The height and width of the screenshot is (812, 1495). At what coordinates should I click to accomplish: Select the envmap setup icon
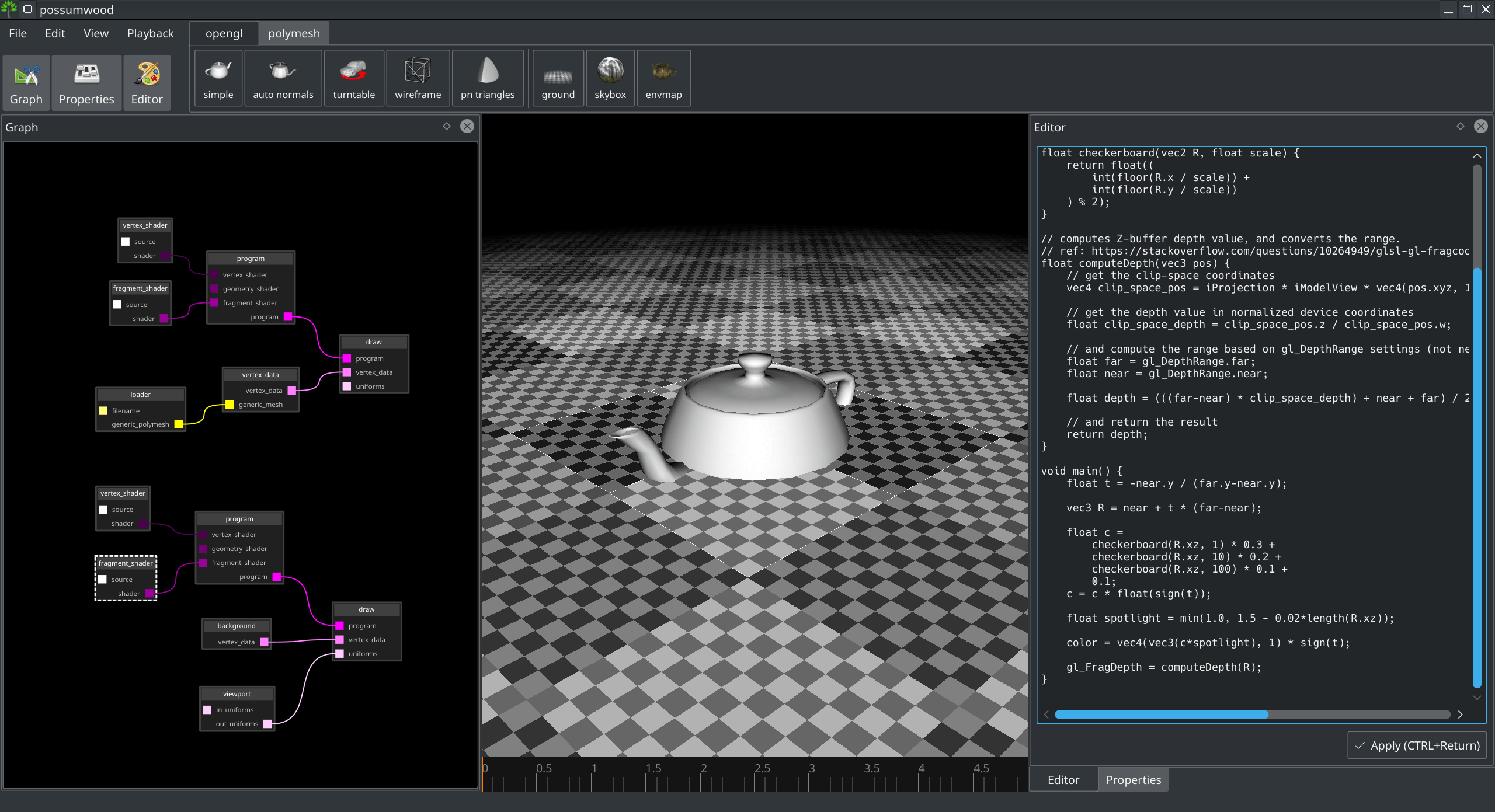(x=663, y=78)
